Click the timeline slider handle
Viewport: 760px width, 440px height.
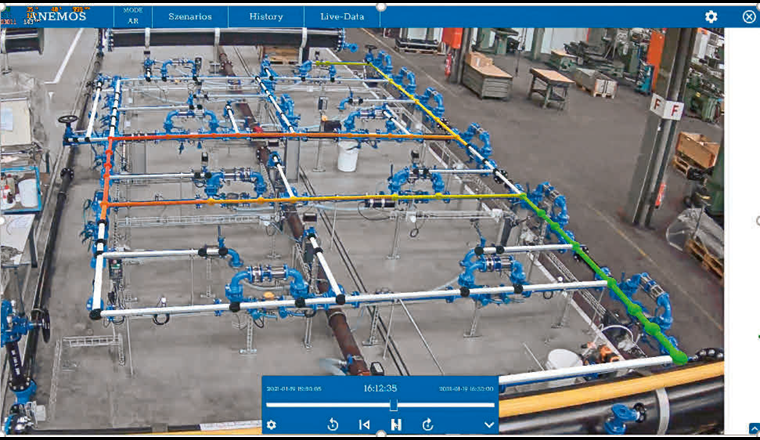coord(393,405)
